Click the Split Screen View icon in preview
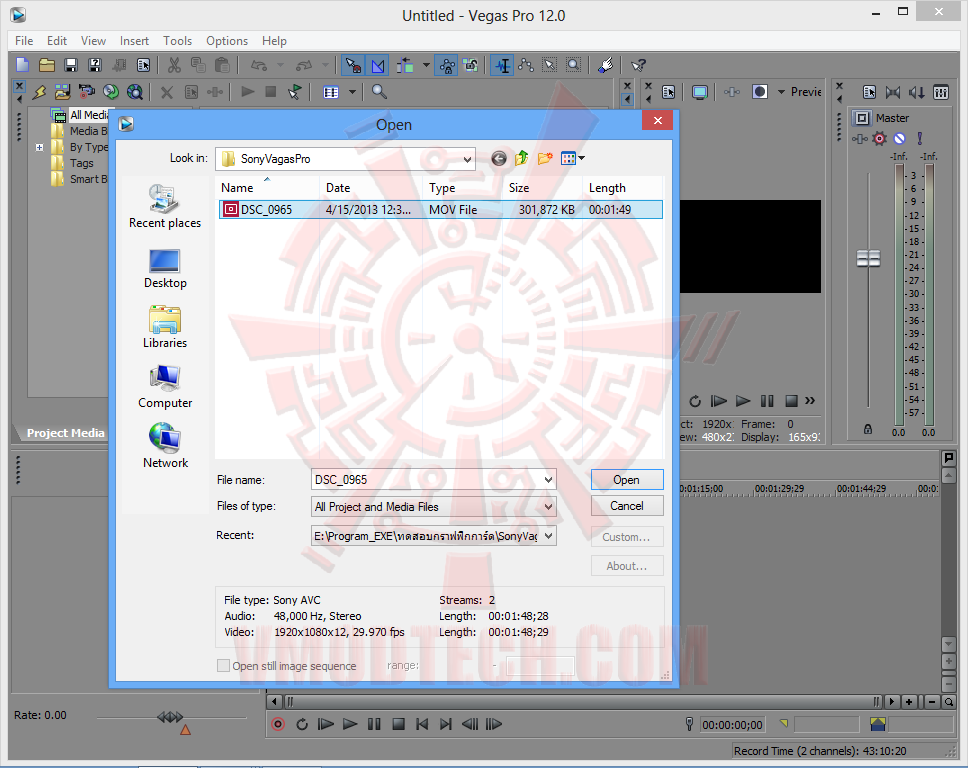Image resolution: width=968 pixels, height=768 pixels. tap(759, 92)
